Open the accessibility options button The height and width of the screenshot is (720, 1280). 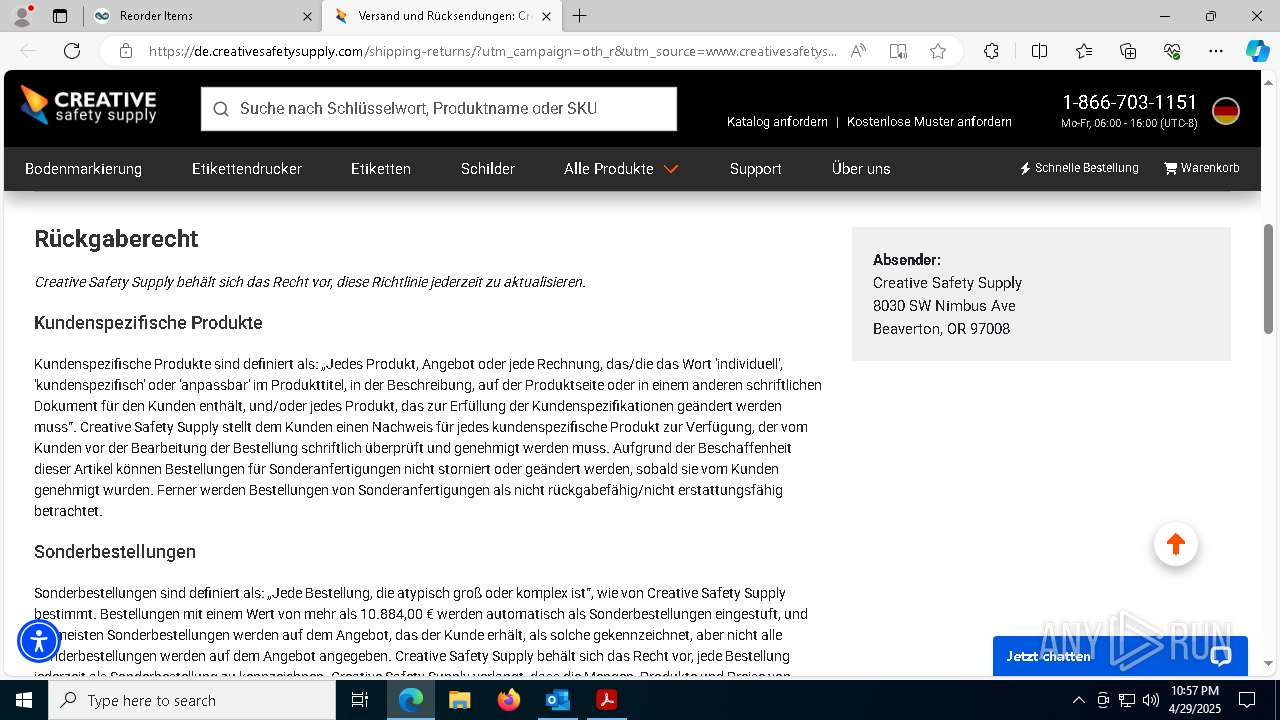click(40, 640)
